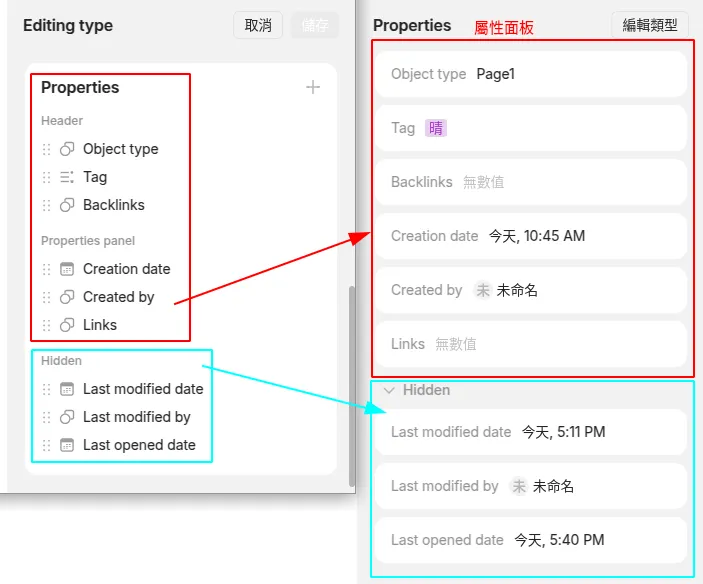Click the Backlinks relation icon
703x584 pixels.
point(67,205)
